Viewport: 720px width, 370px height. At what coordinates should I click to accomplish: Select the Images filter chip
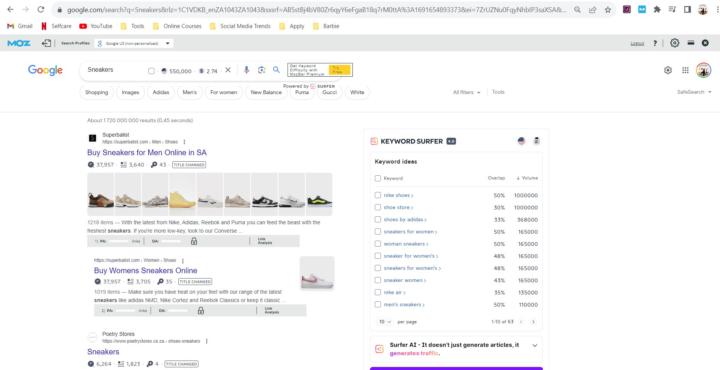pyautogui.click(x=130, y=92)
